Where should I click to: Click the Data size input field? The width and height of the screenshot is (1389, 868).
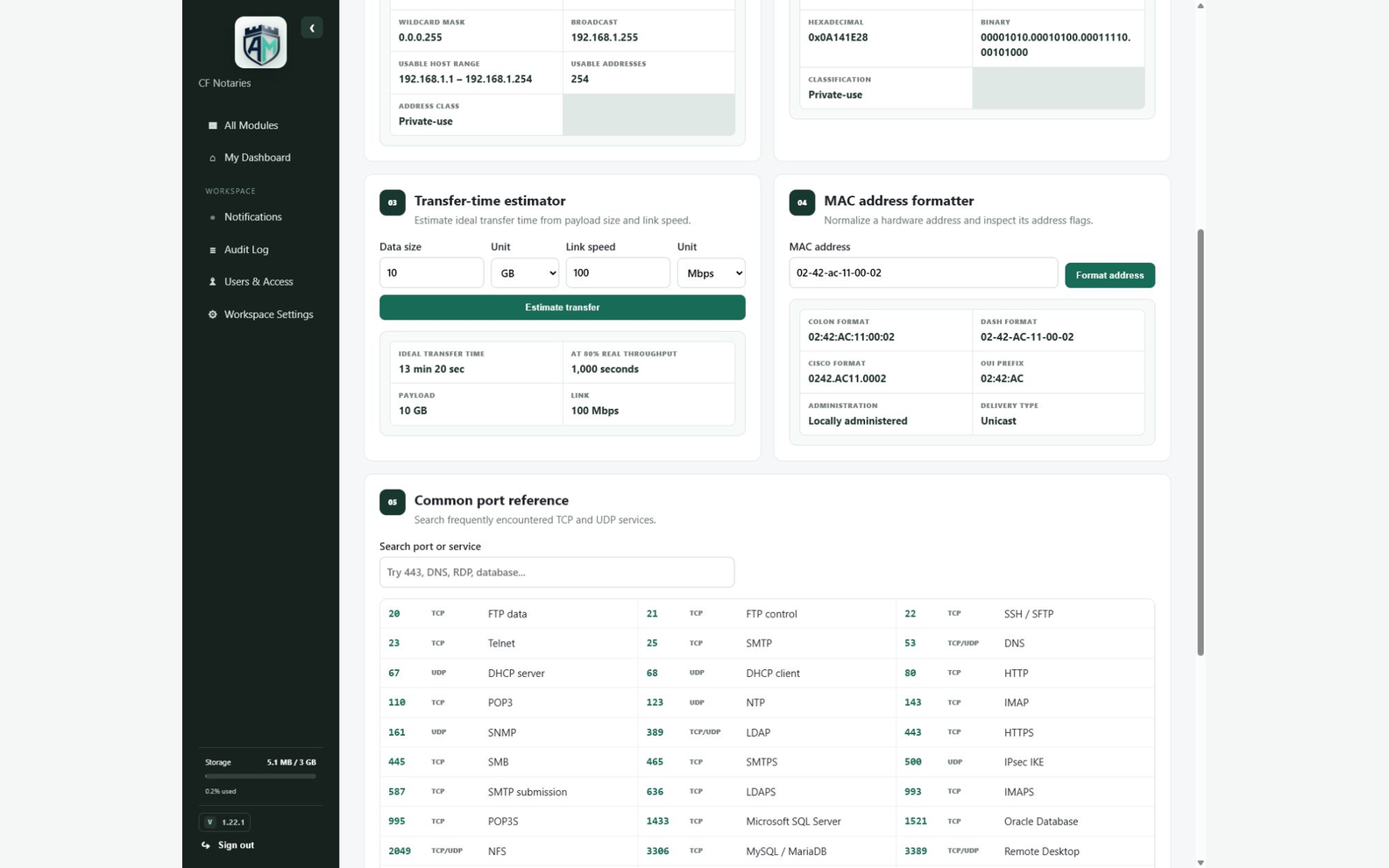431,273
